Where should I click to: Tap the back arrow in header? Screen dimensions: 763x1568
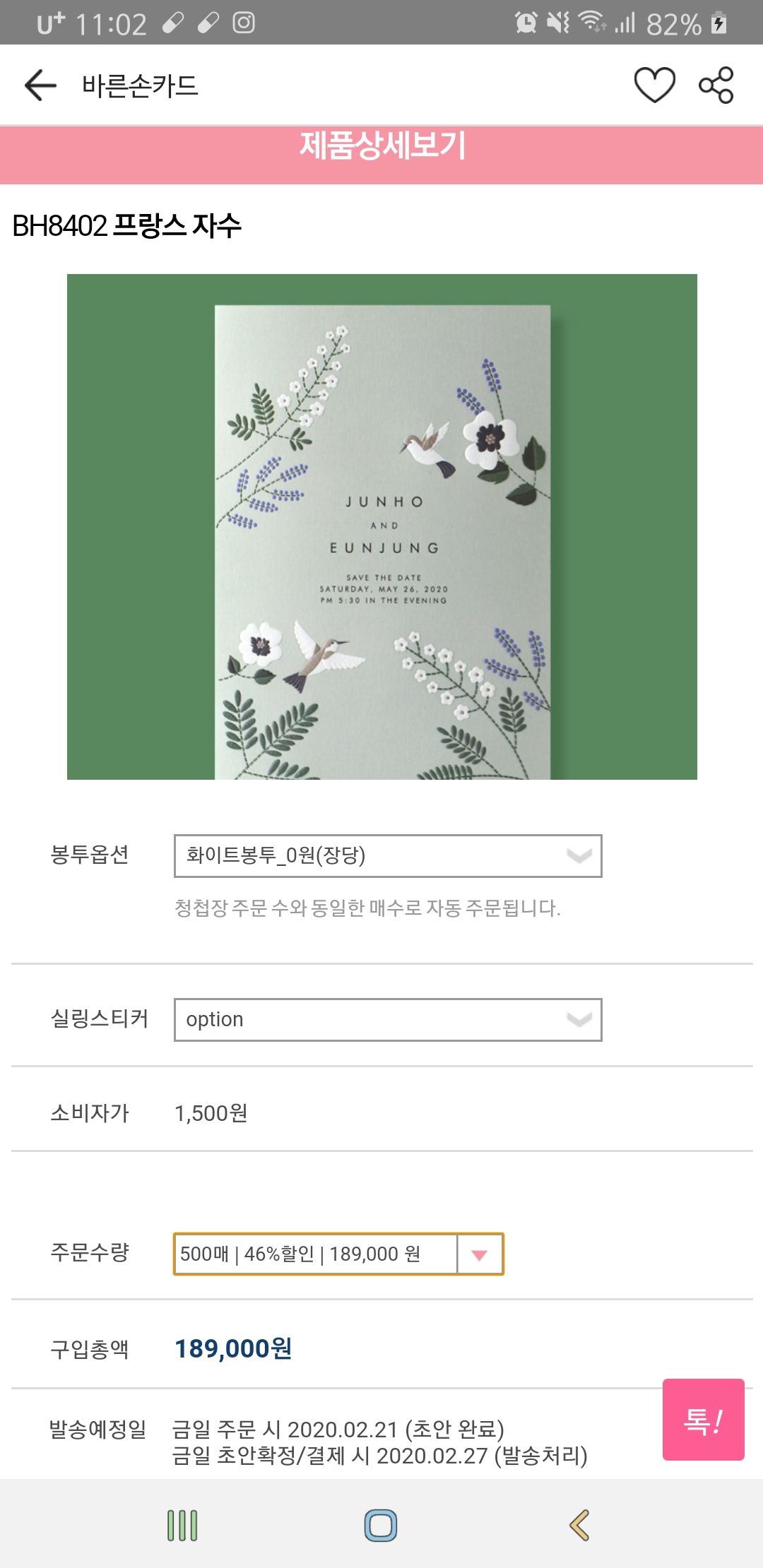click(40, 85)
